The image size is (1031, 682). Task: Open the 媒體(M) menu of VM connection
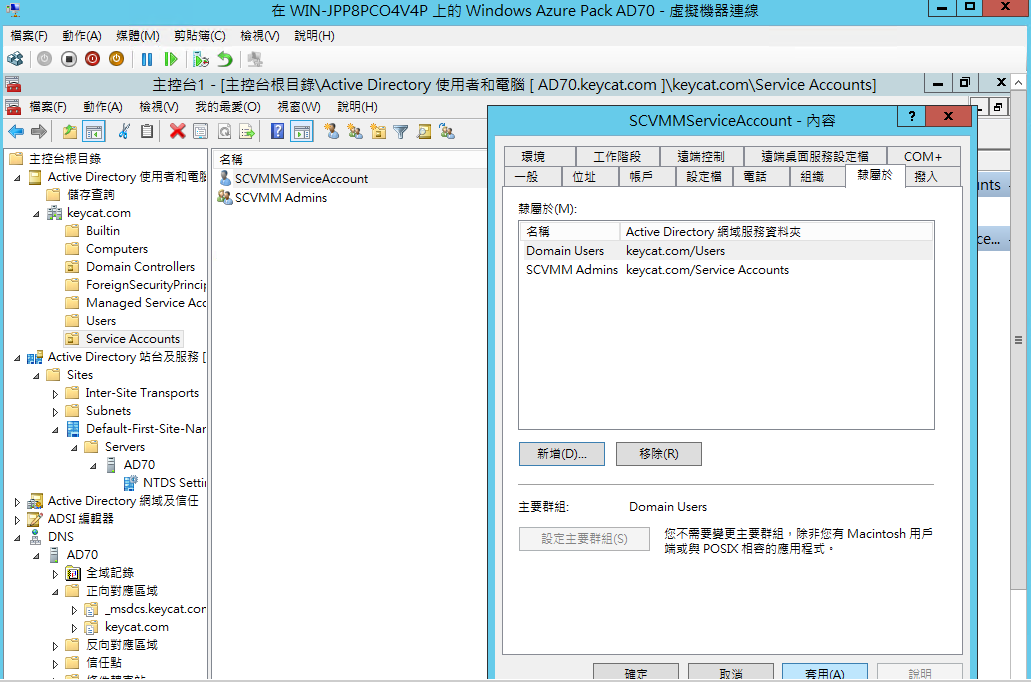coord(137,36)
